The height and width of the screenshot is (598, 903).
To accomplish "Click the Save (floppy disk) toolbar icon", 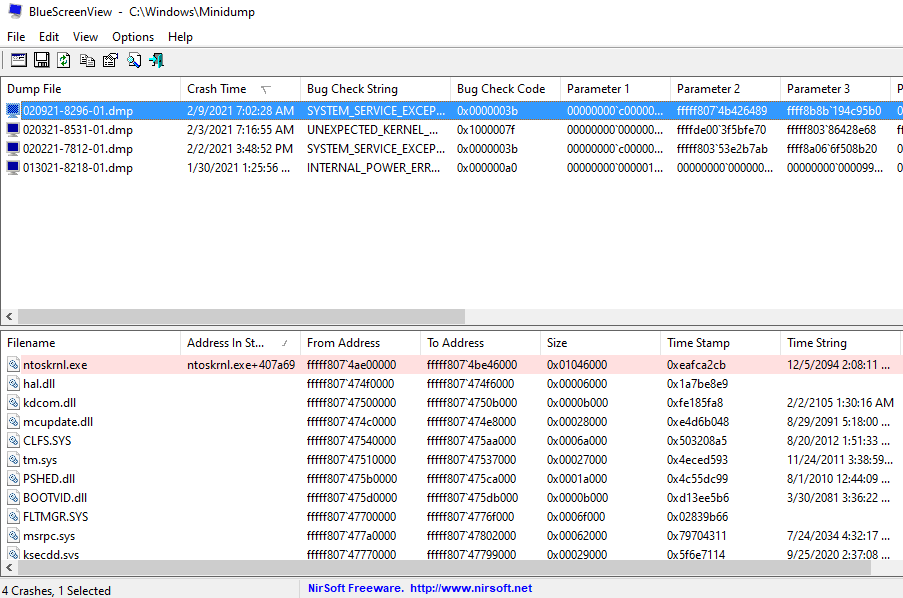I will 41,60.
